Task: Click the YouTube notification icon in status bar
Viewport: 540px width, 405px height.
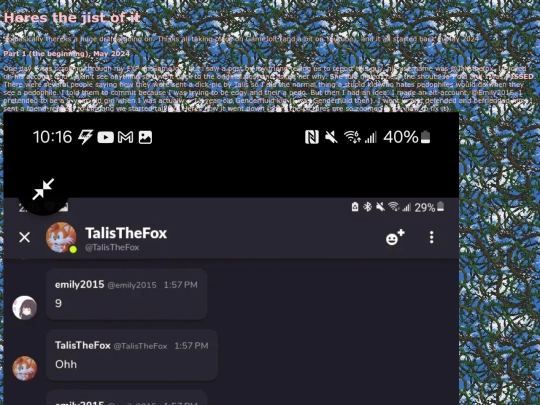Action: pos(105,137)
